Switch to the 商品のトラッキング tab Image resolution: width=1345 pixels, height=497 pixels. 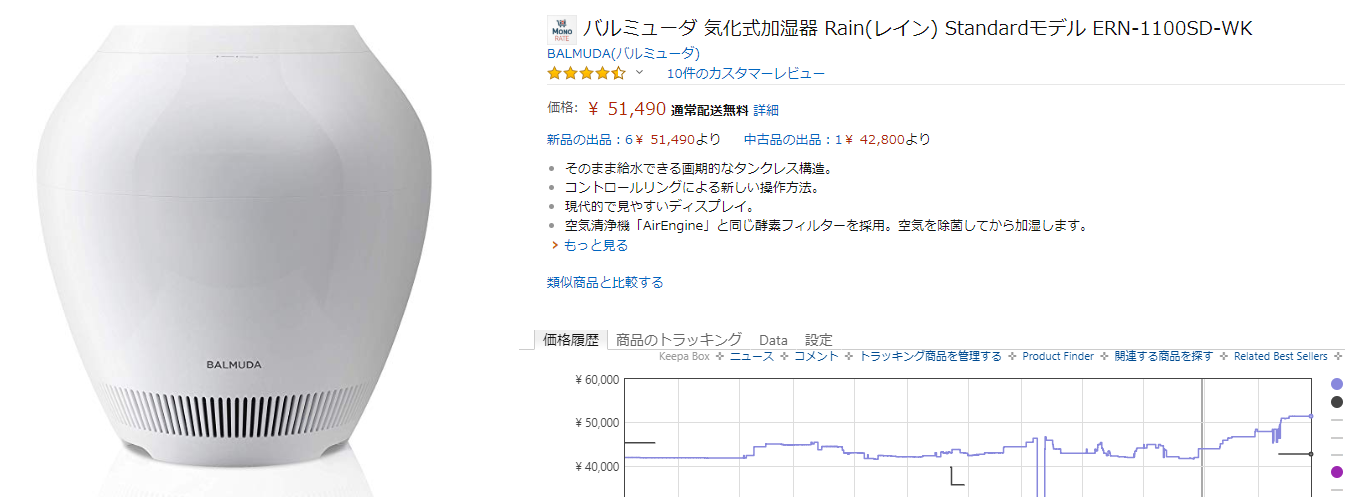pos(679,339)
